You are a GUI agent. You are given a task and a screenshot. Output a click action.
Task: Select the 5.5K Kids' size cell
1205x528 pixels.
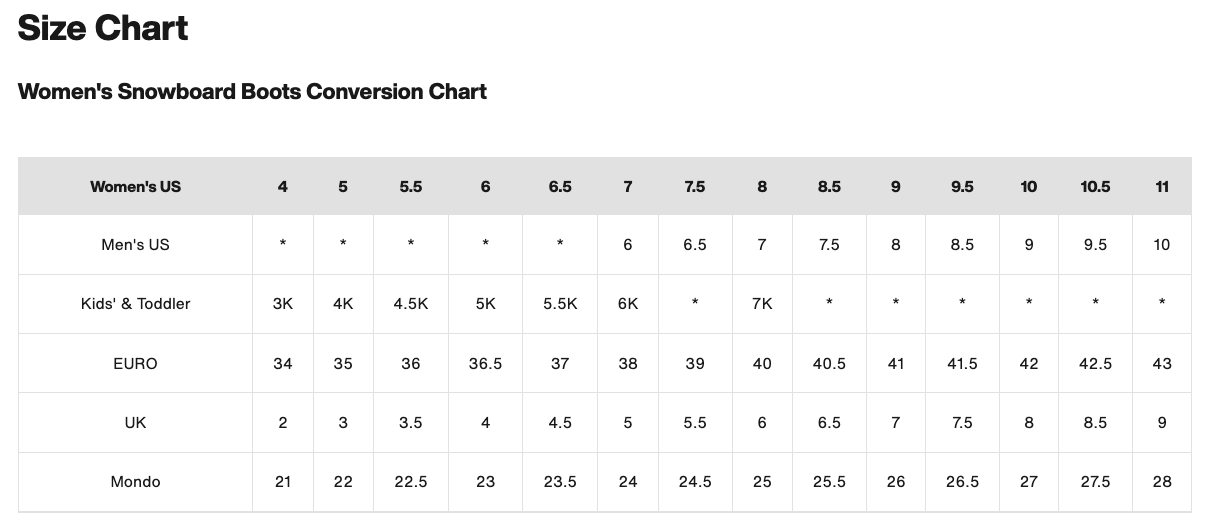[560, 304]
